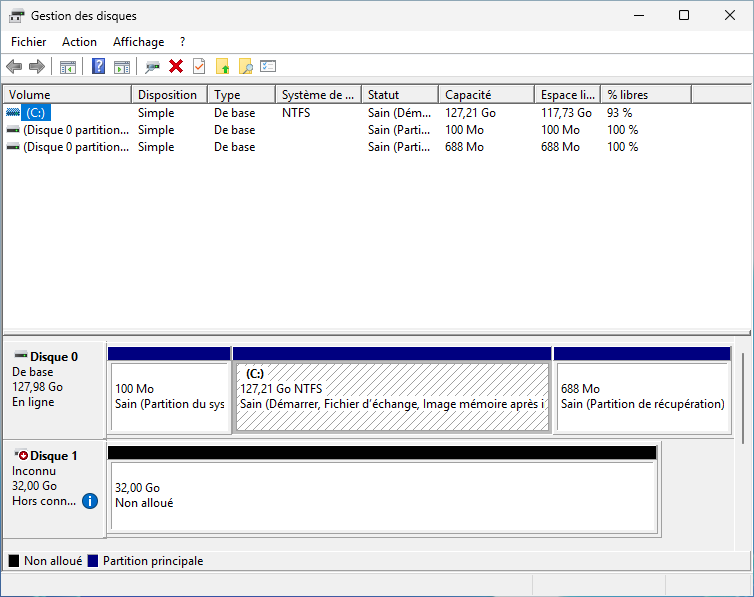Select the 688 Mo recovery partition block

click(642, 396)
